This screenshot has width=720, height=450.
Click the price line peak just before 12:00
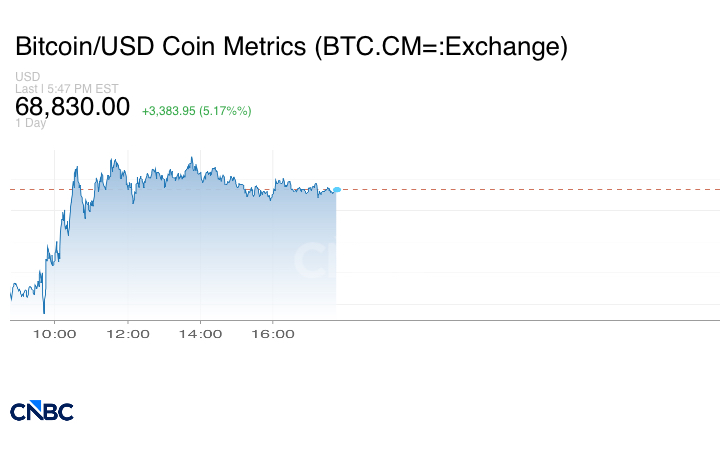(115, 159)
